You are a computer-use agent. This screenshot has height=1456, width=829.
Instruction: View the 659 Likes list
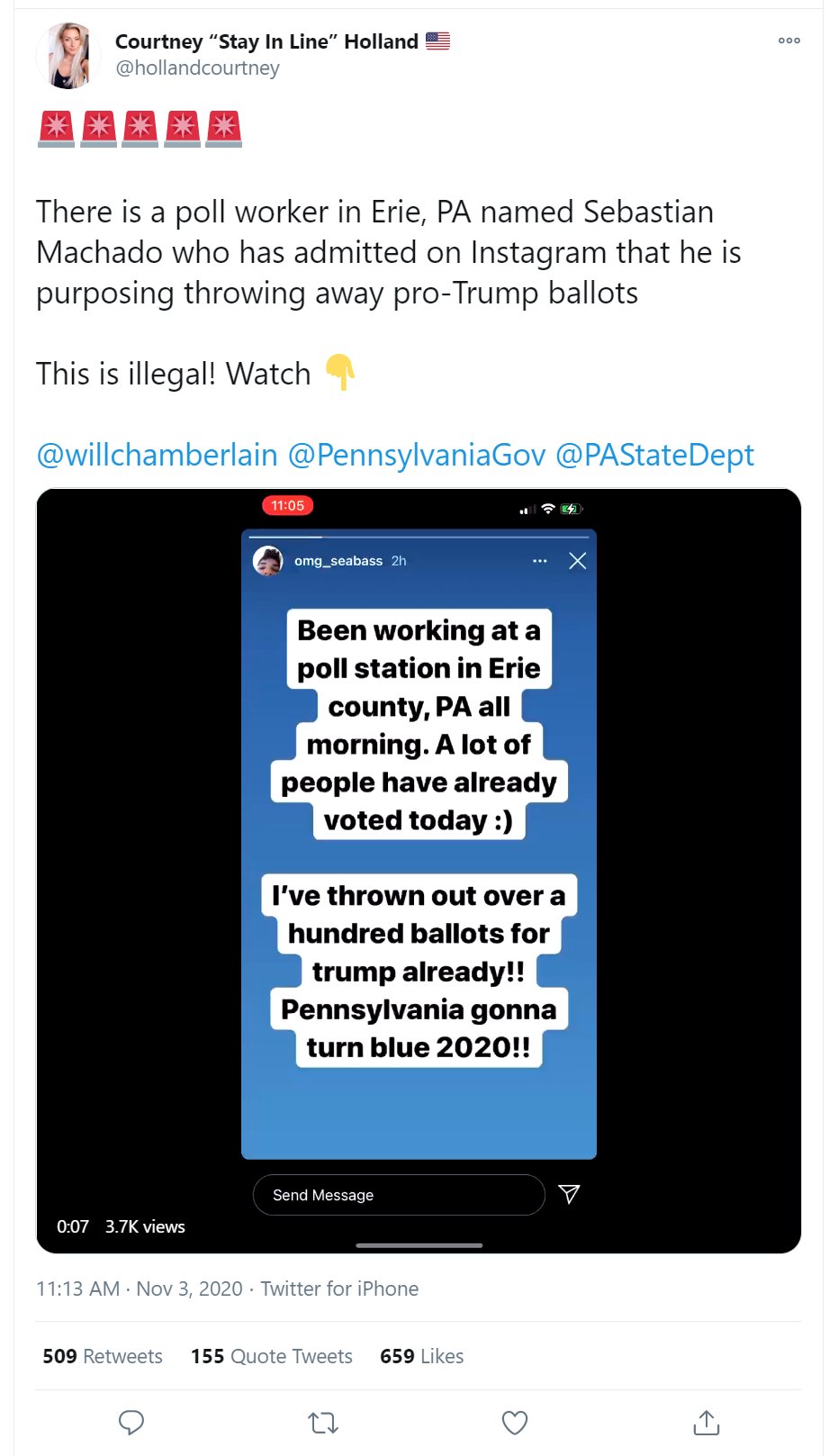tap(421, 1356)
